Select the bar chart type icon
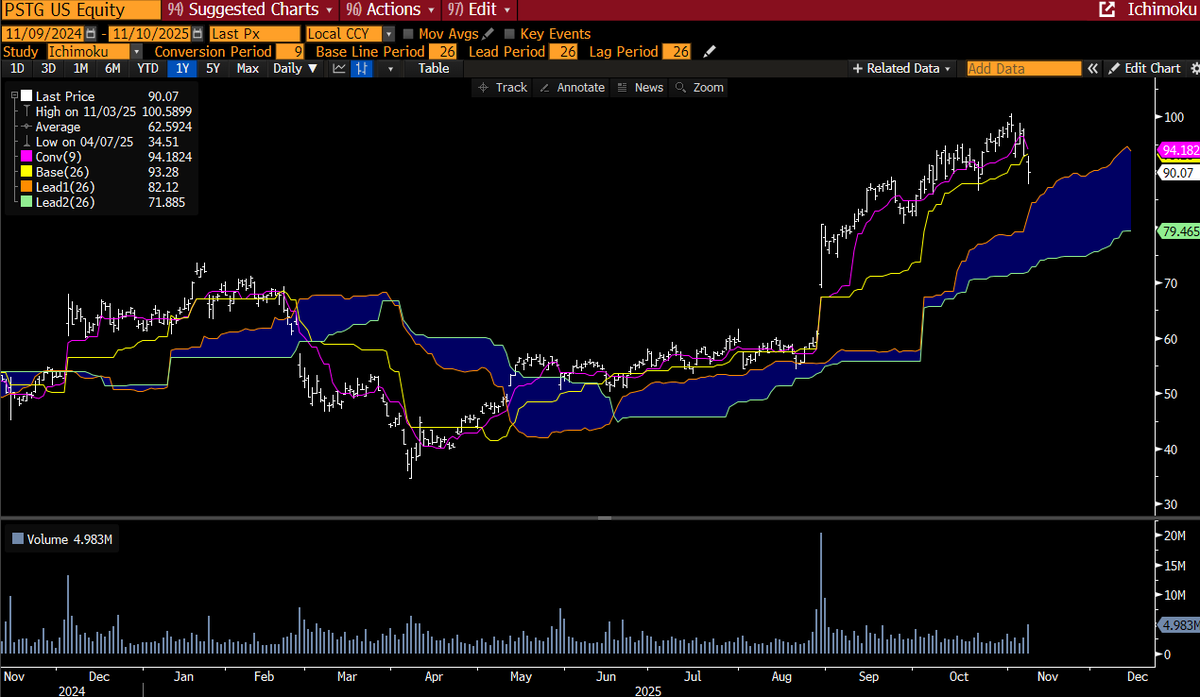1200x697 pixels. (363, 68)
